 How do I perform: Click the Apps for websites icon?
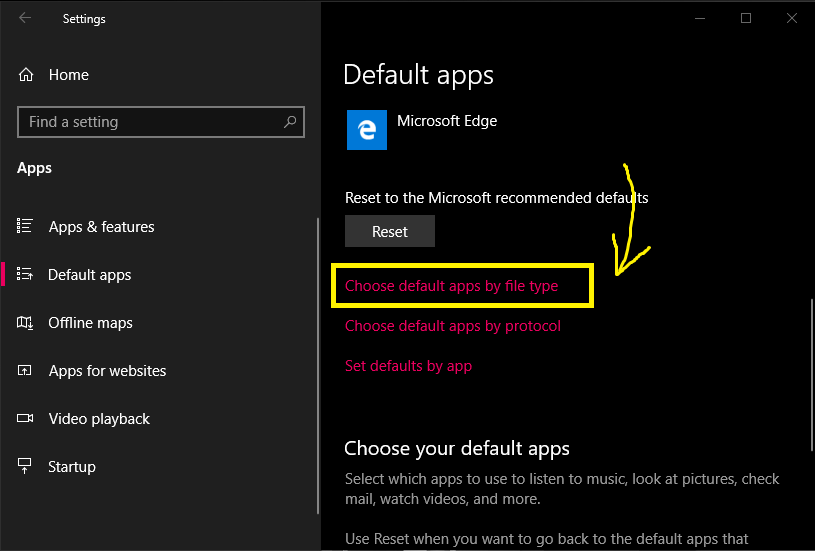coord(25,370)
